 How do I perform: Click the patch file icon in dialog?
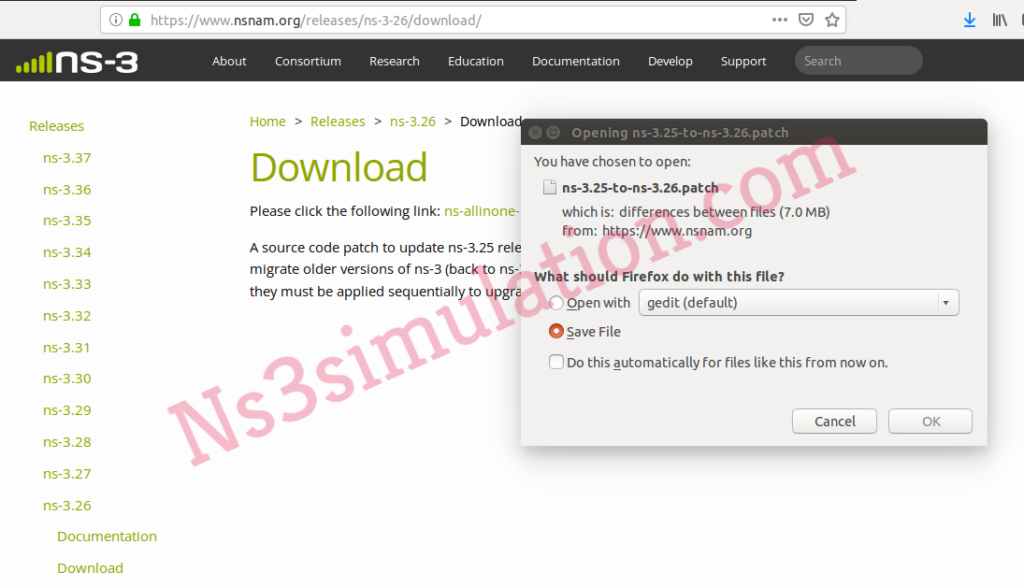(x=550, y=188)
